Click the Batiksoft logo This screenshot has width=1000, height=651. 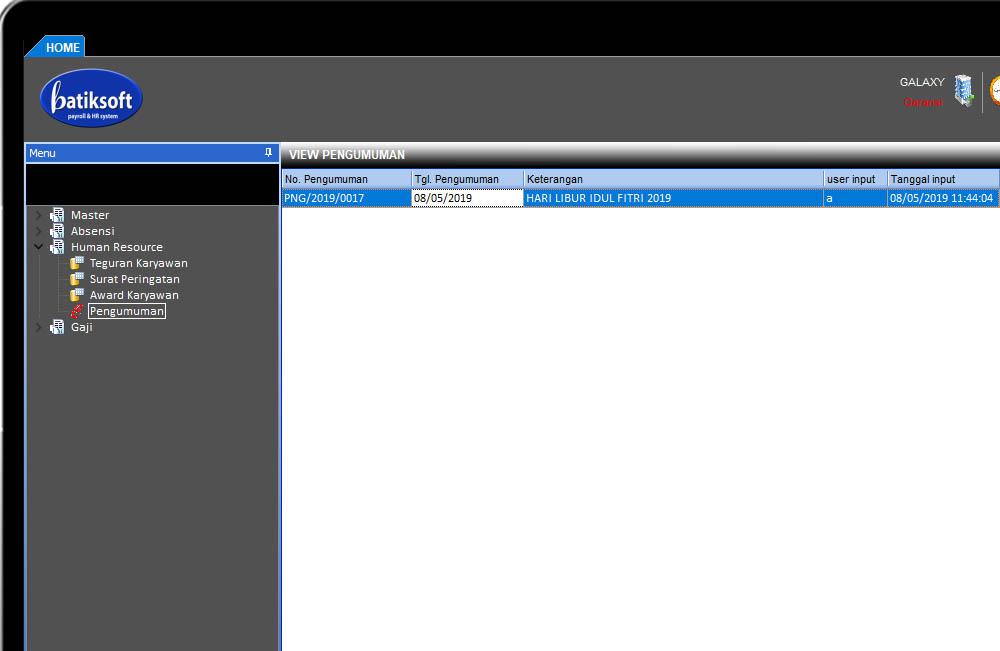pos(91,98)
